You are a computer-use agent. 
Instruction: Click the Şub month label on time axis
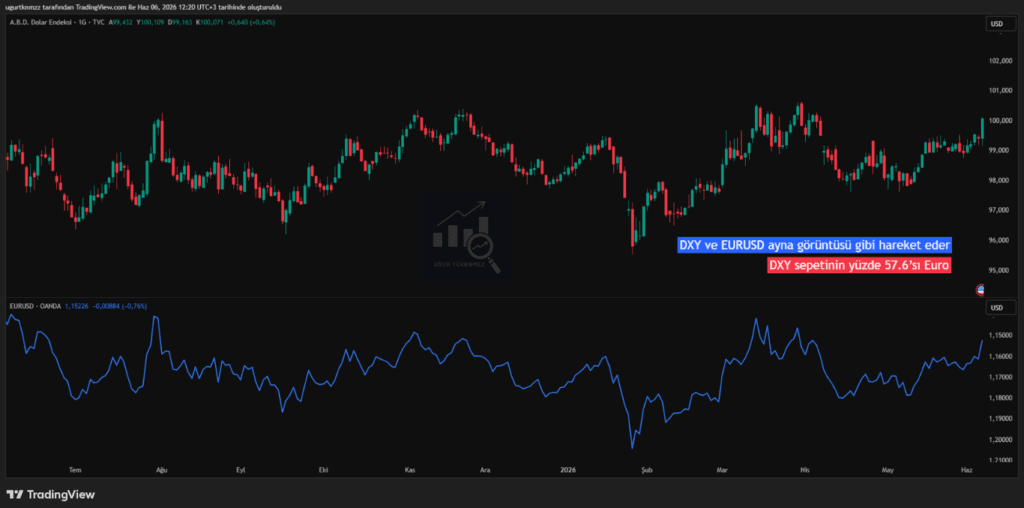point(647,469)
